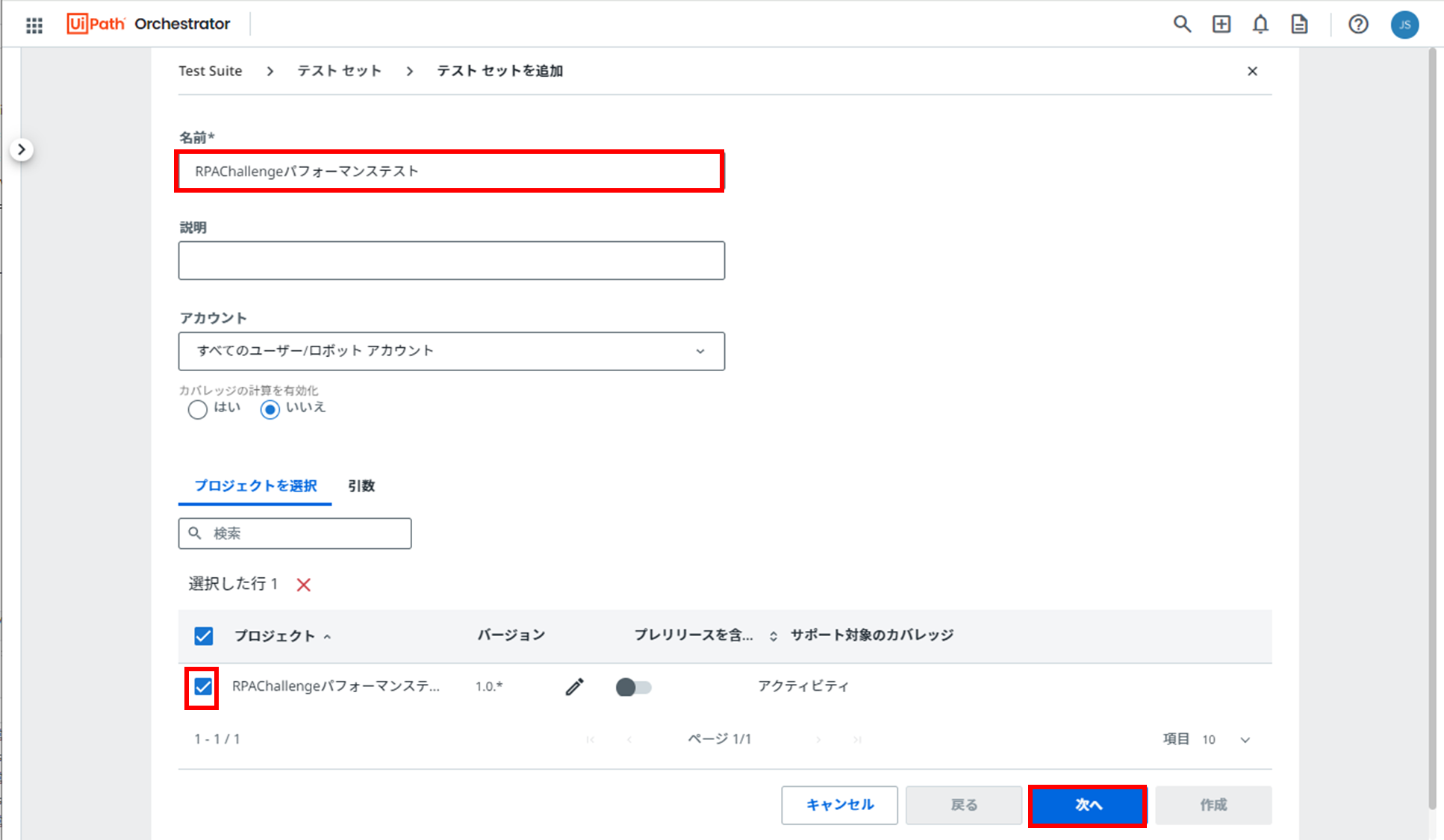Open notifications bell icon
1444x840 pixels.
pyautogui.click(x=1260, y=24)
